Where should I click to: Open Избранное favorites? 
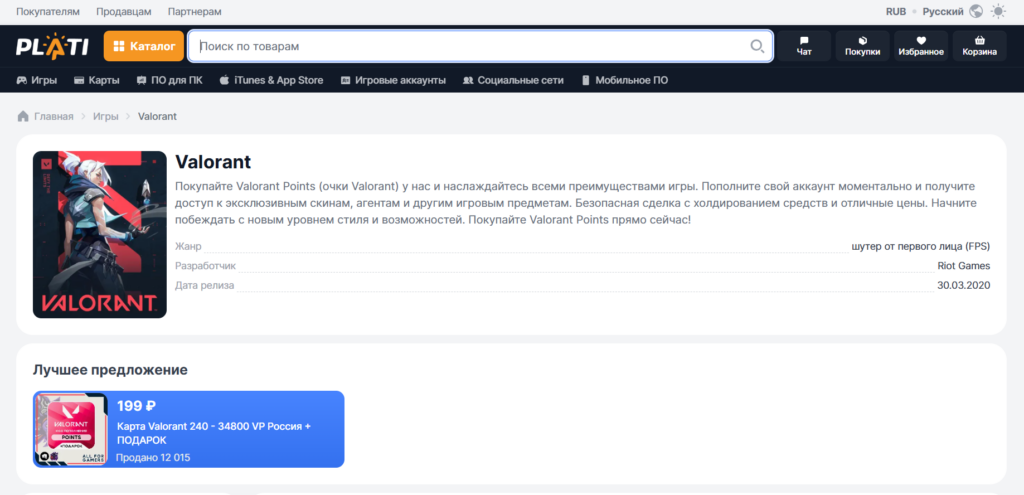[921, 46]
